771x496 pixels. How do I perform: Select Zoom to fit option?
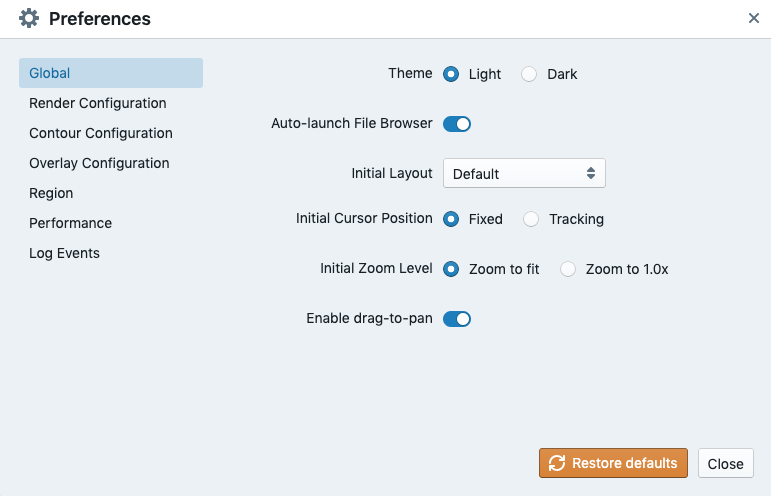[x=452, y=269]
